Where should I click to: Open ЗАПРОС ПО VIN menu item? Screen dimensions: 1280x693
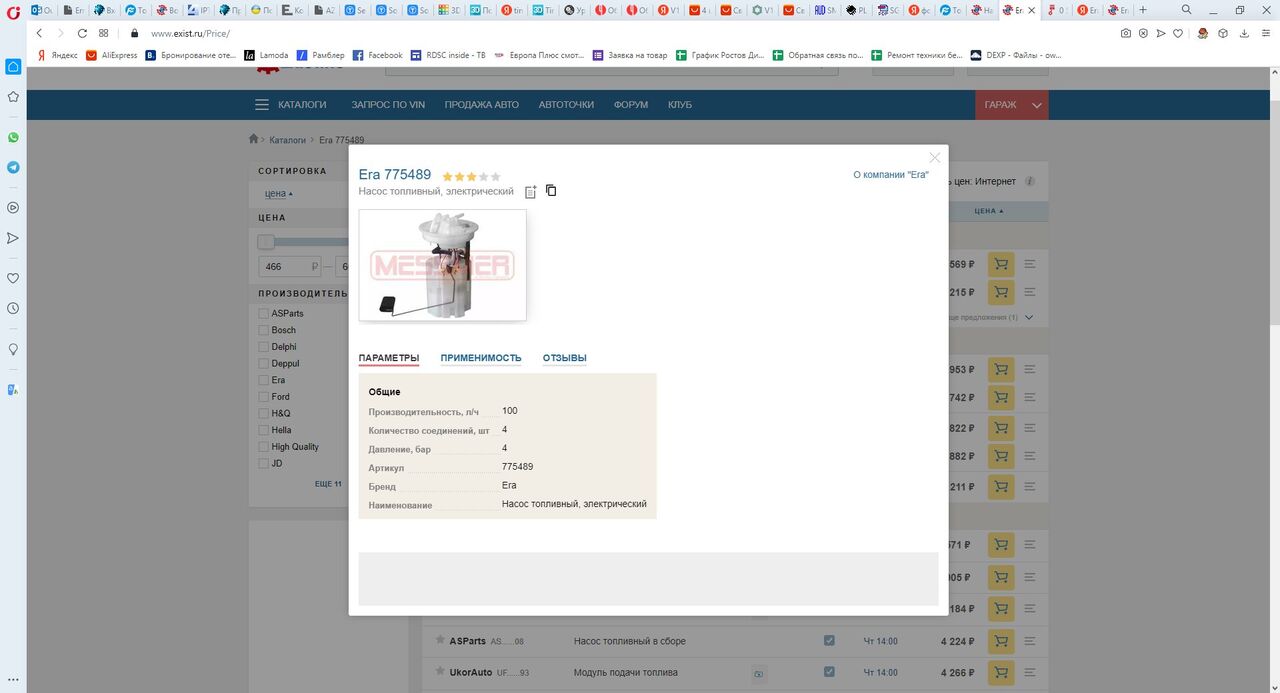click(x=388, y=105)
